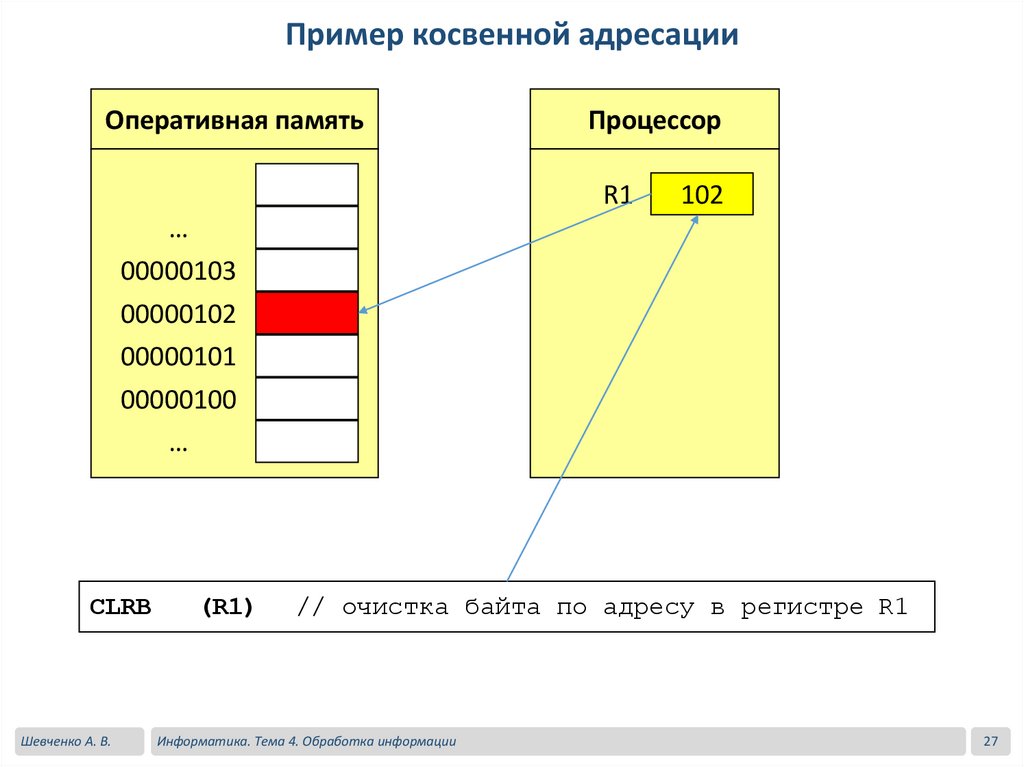Click the "Оперативная память" header
1024x767 pixels.
(234, 120)
